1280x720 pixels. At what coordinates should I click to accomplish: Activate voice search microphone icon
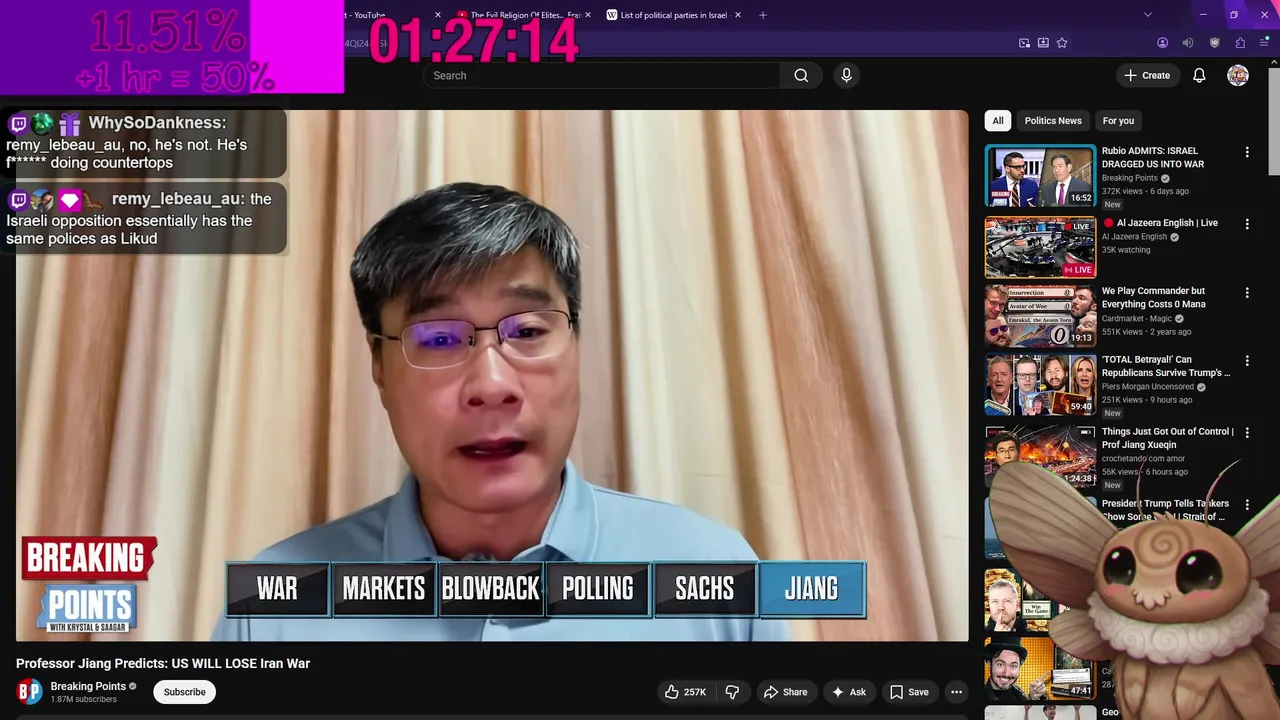click(x=847, y=75)
